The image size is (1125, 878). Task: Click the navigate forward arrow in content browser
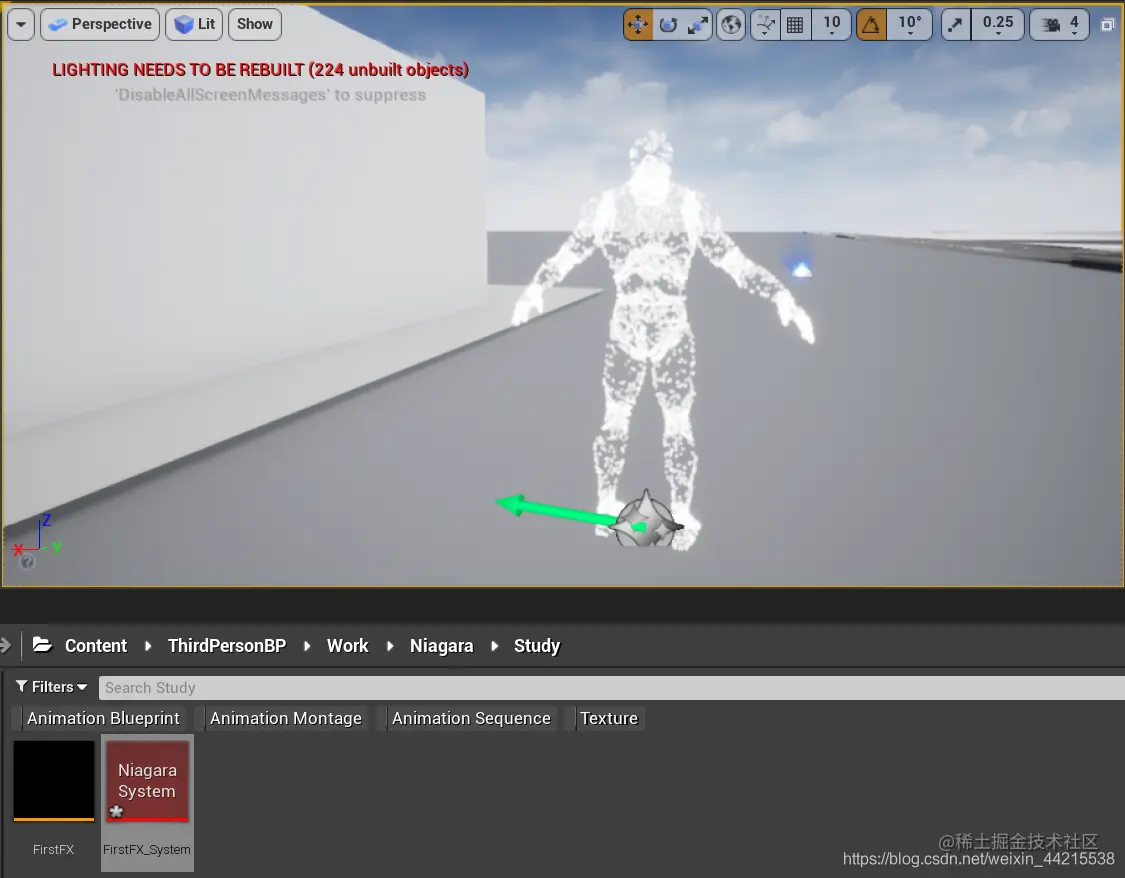pyautogui.click(x=5, y=645)
